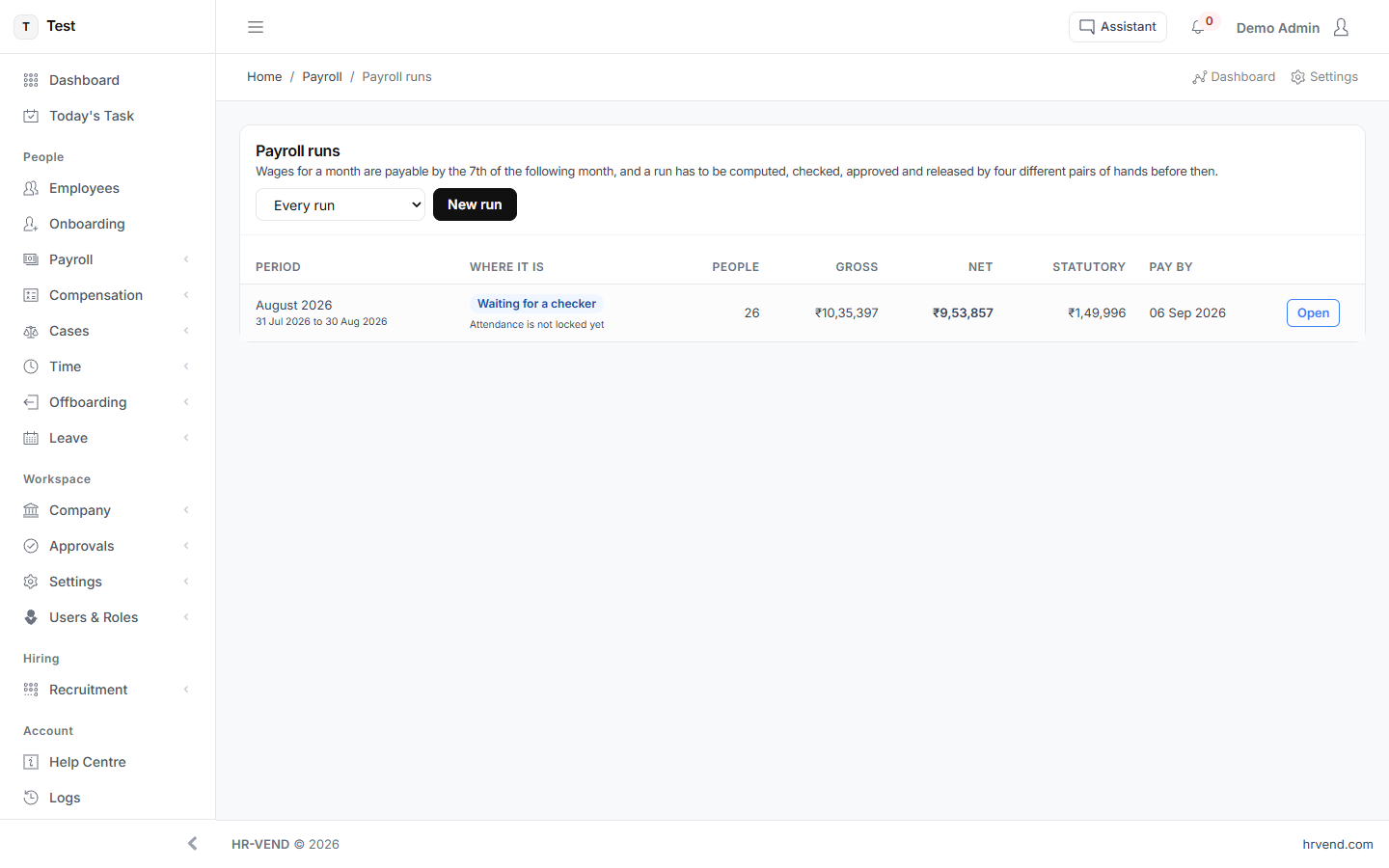Click the net amount ₹9,53,857

(963, 312)
